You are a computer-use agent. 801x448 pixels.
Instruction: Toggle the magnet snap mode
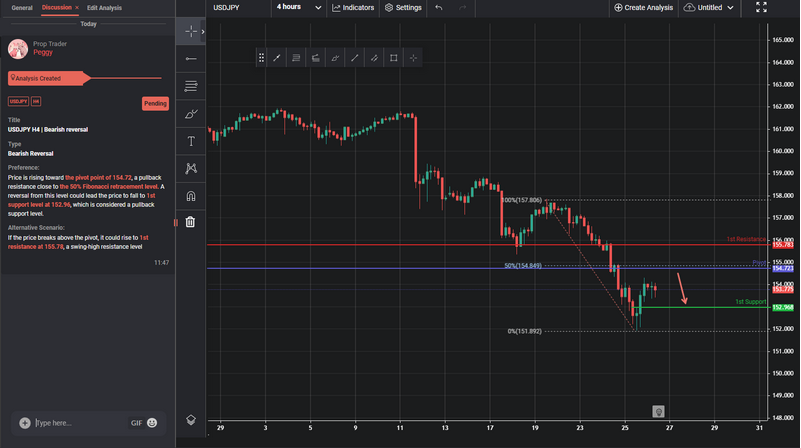(x=191, y=196)
